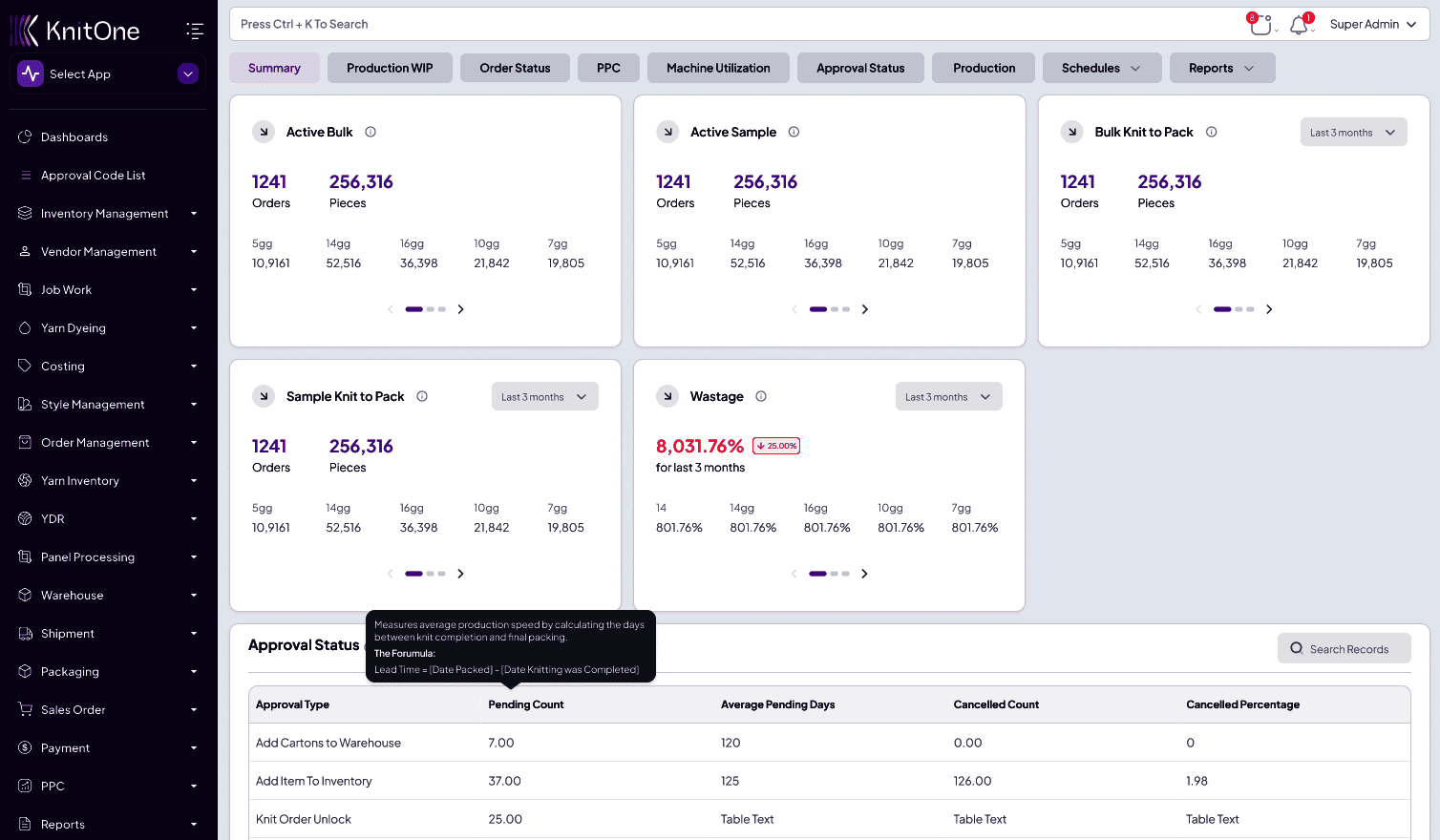This screenshot has height=840, width=1440.
Task: Go to next page in Wastage card
Action: pyautogui.click(x=864, y=574)
